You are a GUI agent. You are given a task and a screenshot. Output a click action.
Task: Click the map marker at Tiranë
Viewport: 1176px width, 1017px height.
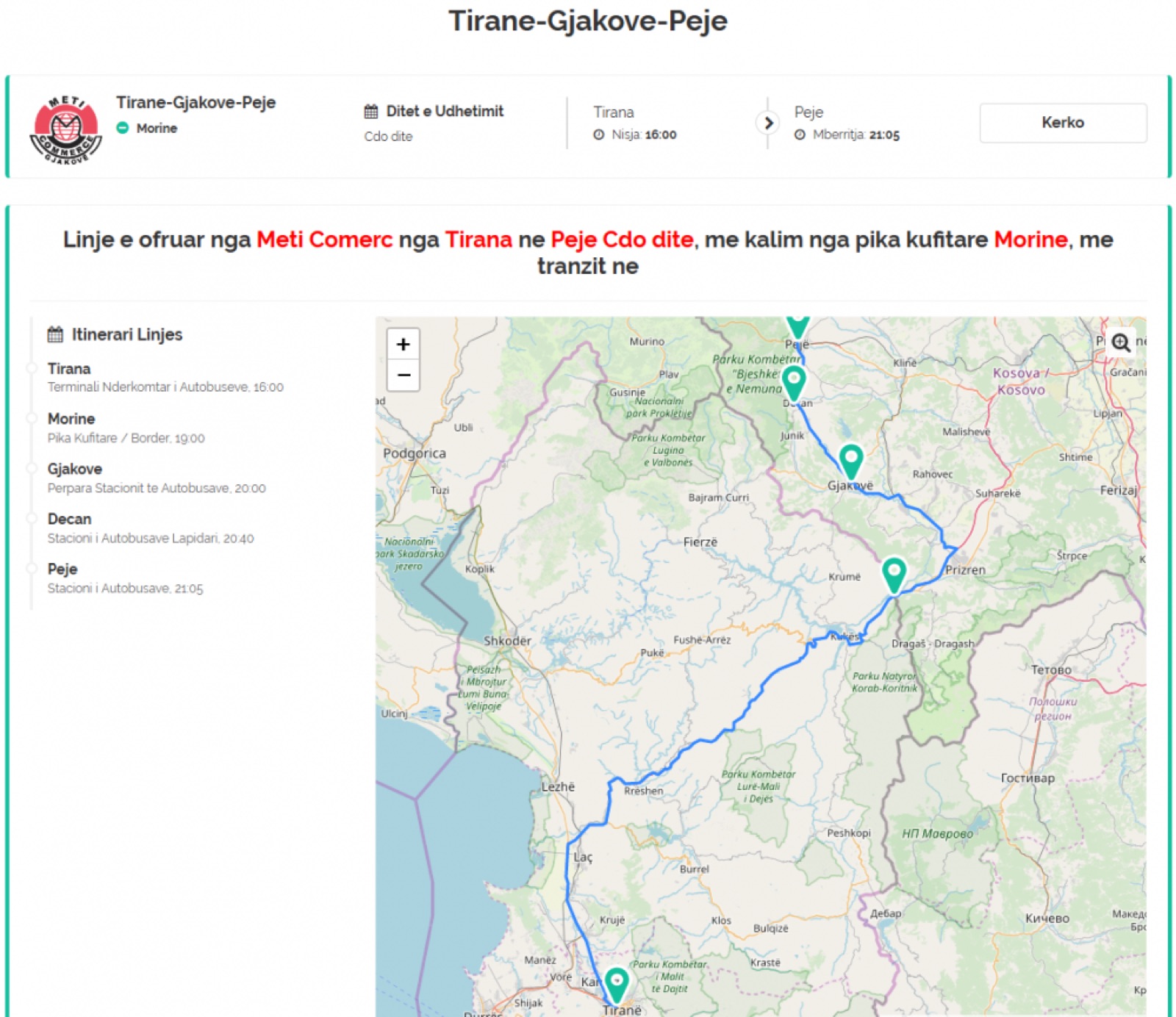coord(617,985)
